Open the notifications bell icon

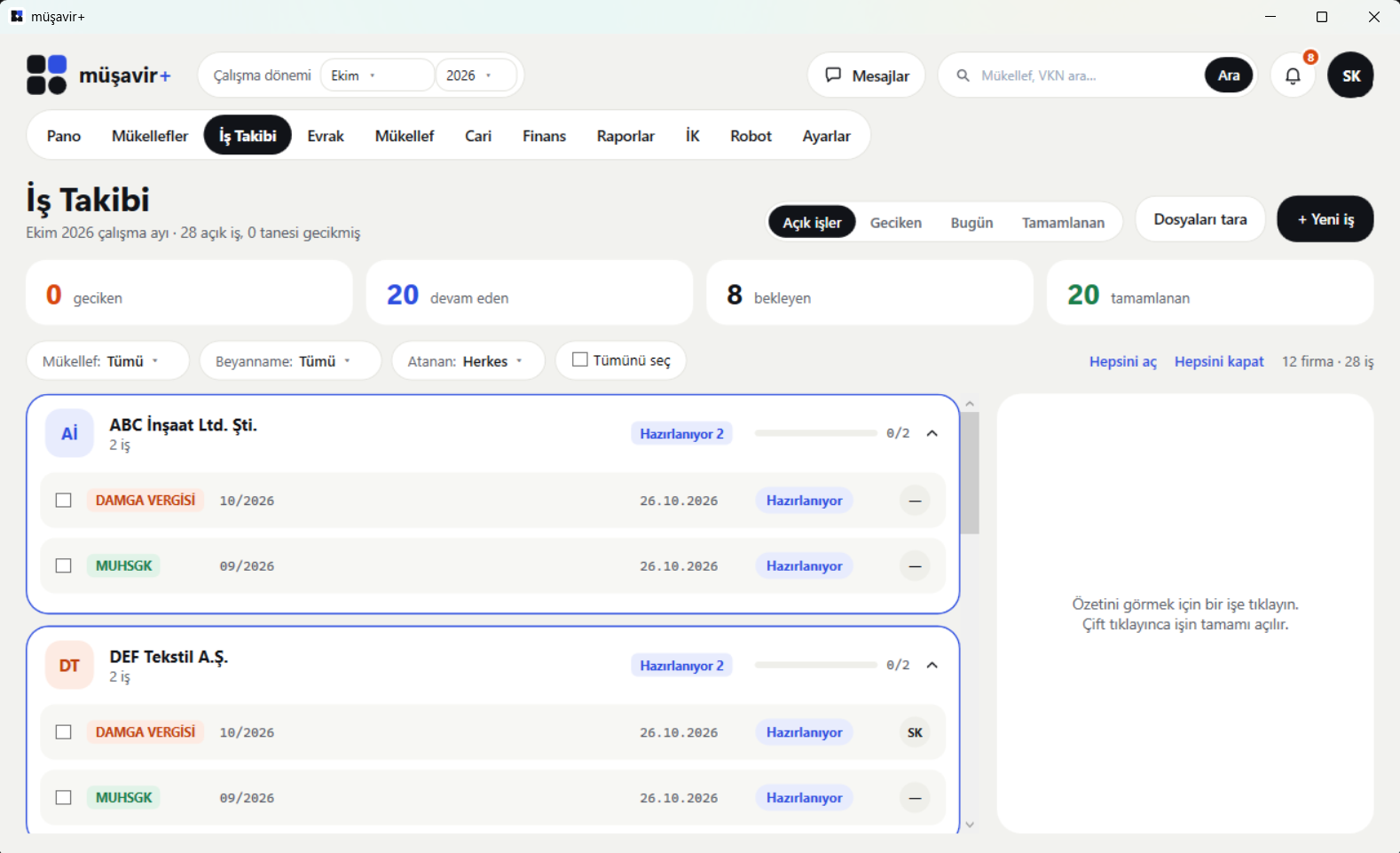click(x=1293, y=75)
